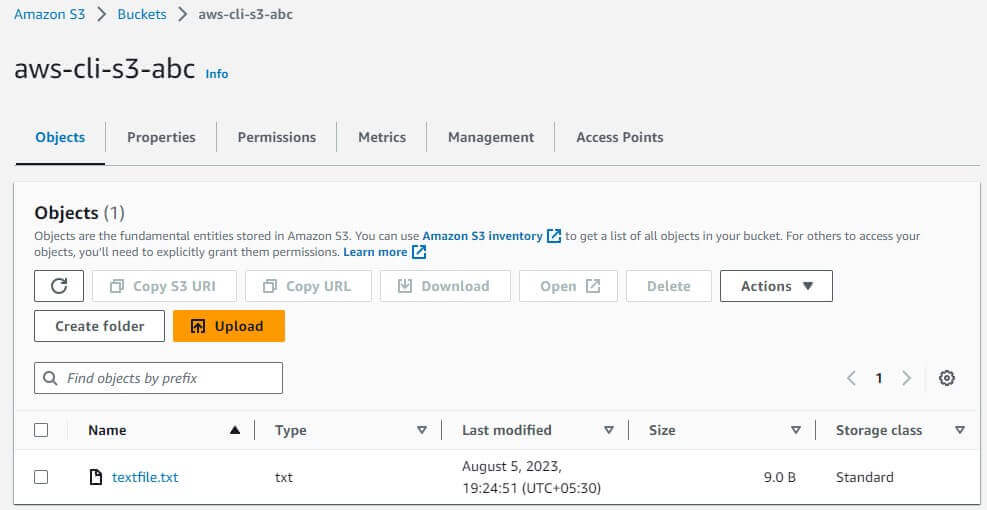Click the 9.0 B size cell
The image size is (987, 510).
pos(780,477)
